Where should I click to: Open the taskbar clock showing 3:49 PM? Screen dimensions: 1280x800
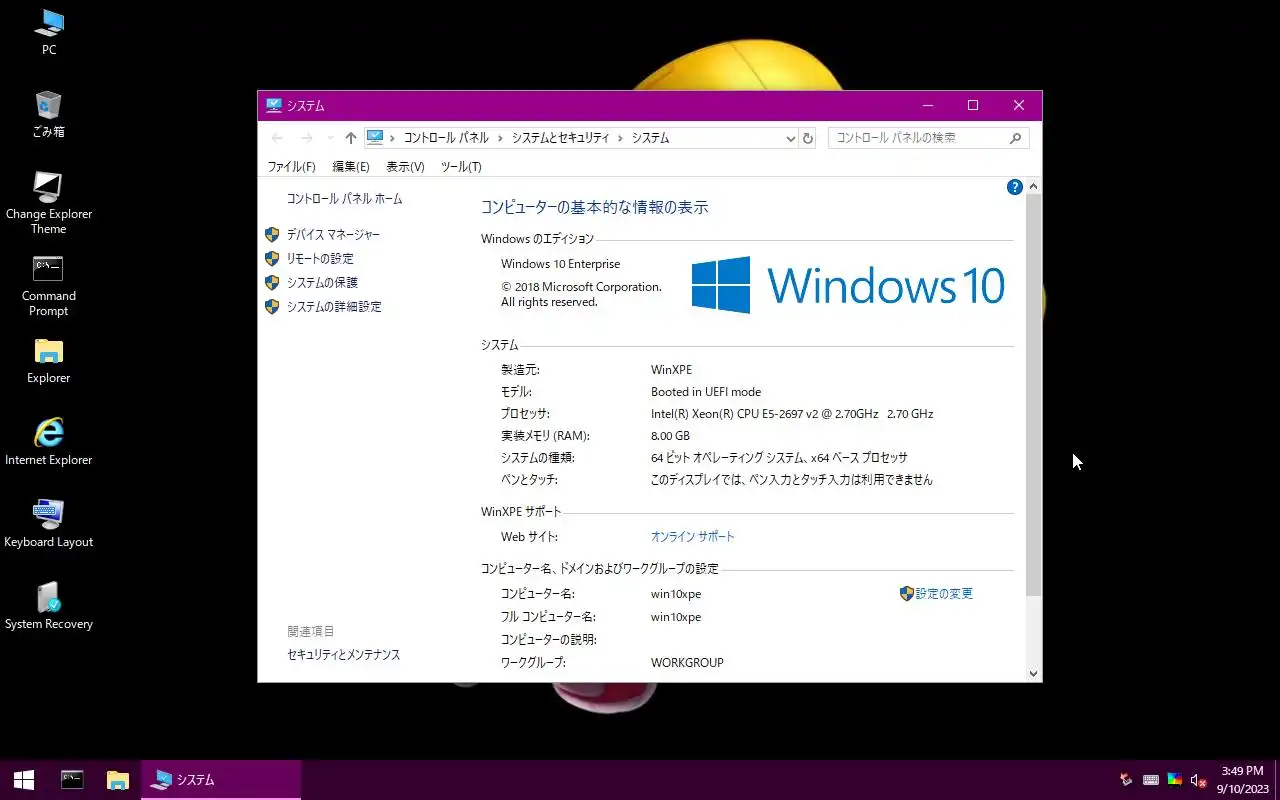point(1241,780)
